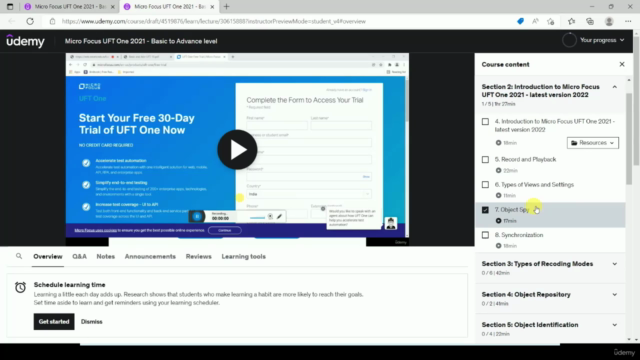Add this page to favorites star icon
Screen dimensions: 640x360
click(551, 21)
